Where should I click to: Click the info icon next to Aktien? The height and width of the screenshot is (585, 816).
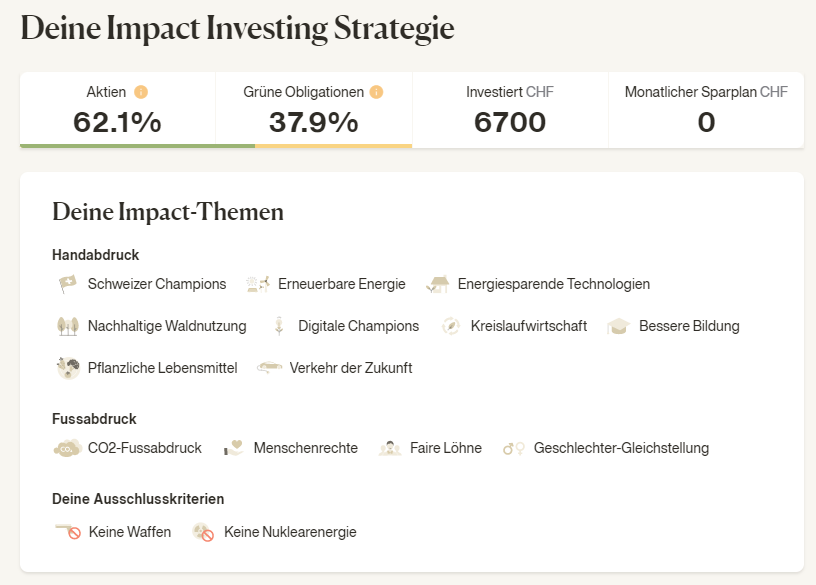(141, 92)
